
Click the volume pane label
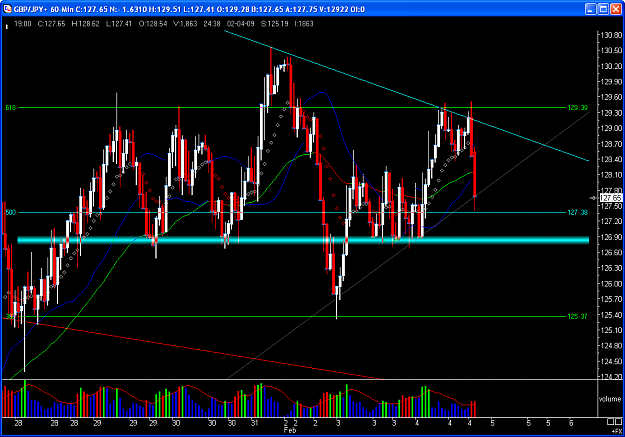tap(609, 399)
